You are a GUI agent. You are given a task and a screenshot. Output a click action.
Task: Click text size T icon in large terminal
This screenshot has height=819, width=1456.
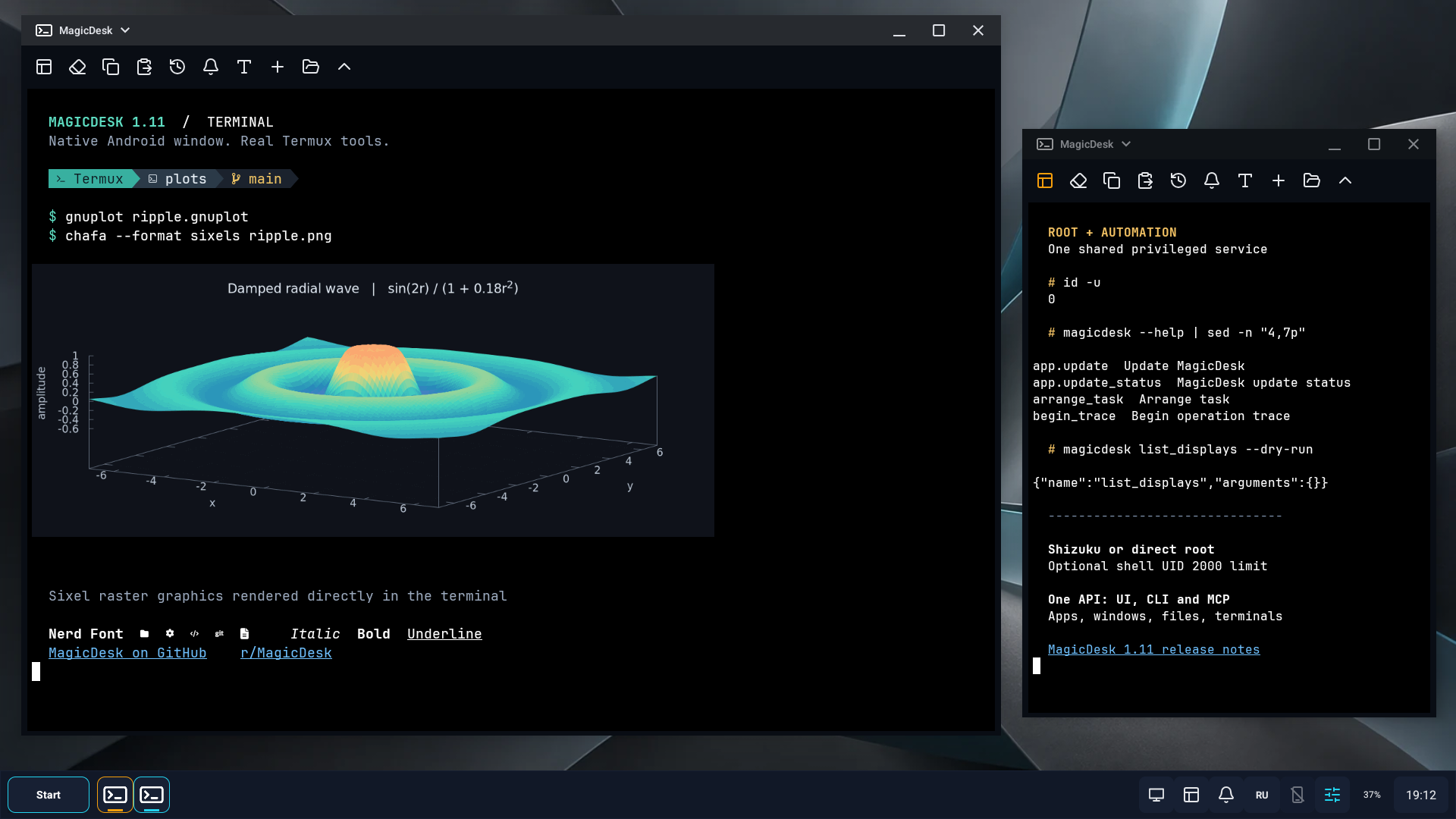pyautogui.click(x=244, y=67)
